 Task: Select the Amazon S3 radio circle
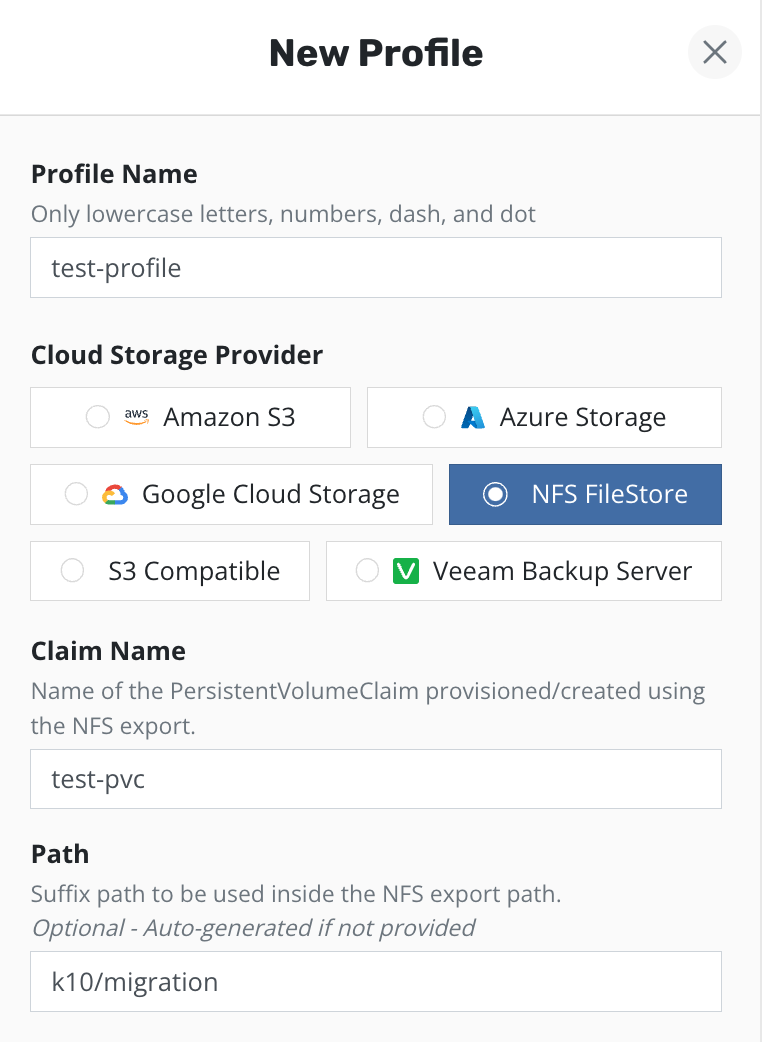click(97, 417)
